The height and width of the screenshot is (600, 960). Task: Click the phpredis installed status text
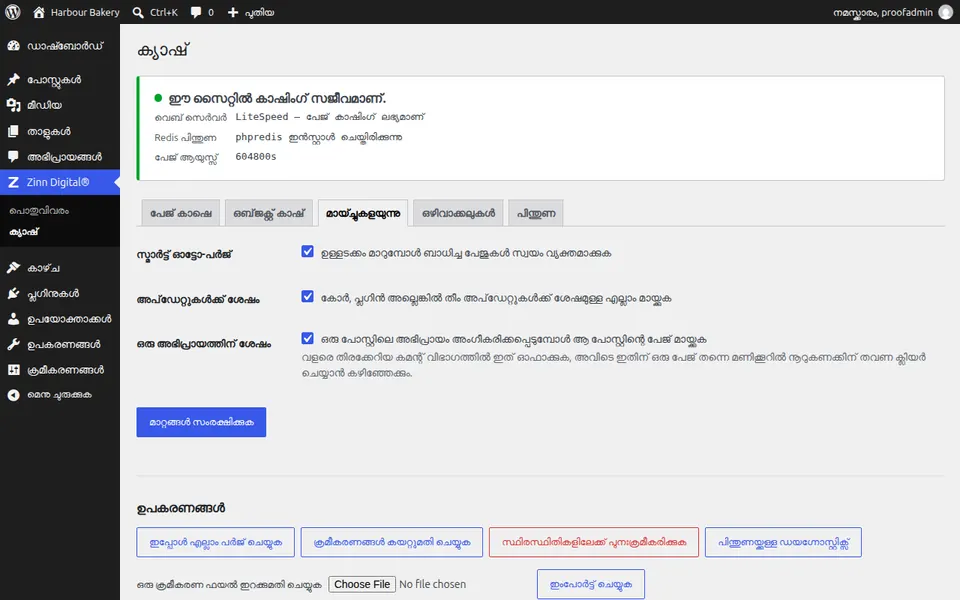click(319, 137)
